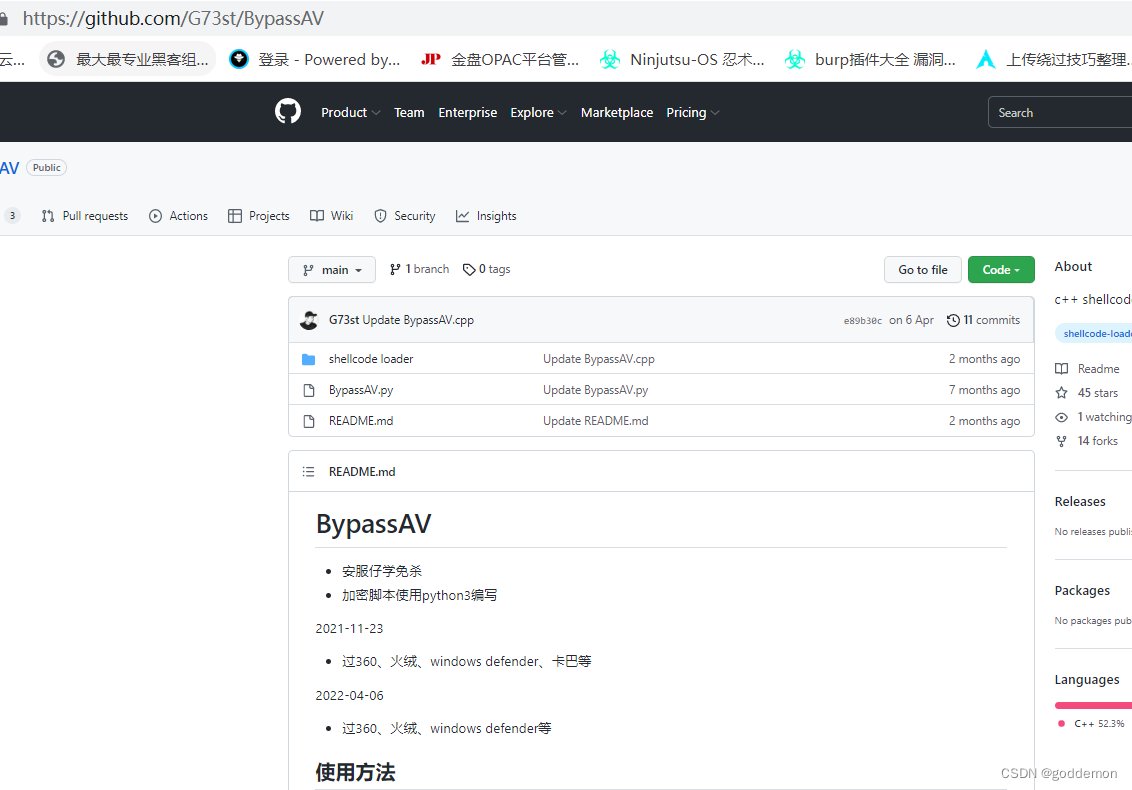The width and height of the screenshot is (1132, 790).
Task: Open the 1 branch link
Action: [x=419, y=269]
